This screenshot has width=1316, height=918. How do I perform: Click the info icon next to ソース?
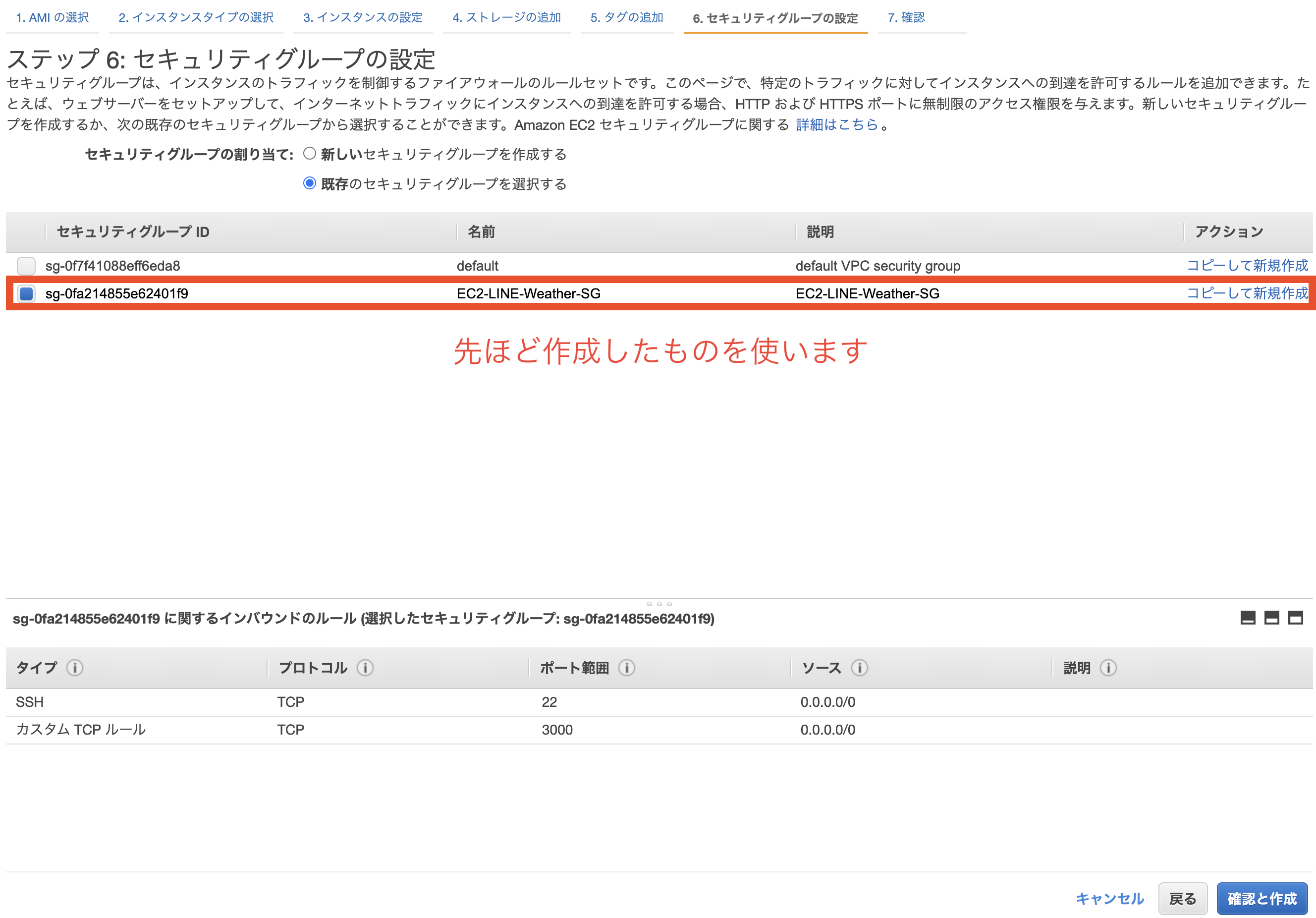859,667
